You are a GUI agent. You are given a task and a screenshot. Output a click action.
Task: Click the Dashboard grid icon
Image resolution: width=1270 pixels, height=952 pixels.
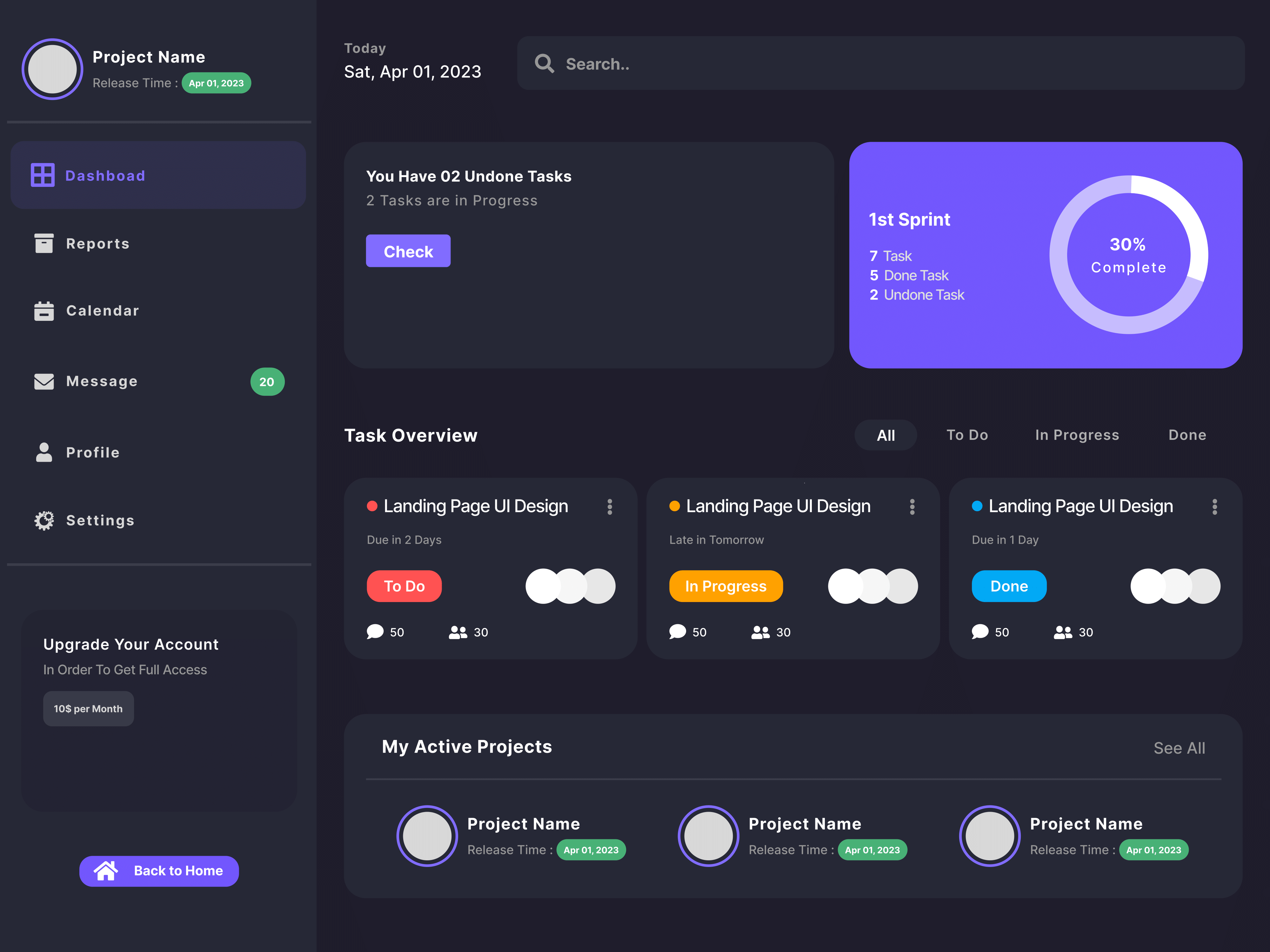[43, 175]
